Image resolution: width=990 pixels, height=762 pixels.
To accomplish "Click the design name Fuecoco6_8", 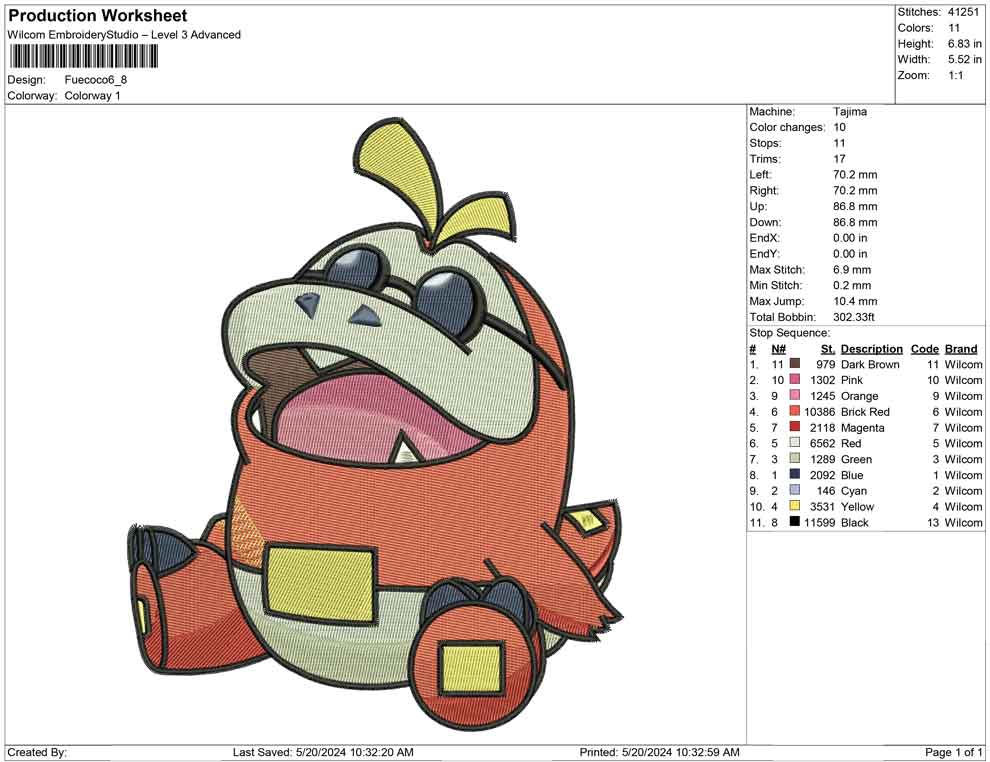I will (95, 80).
